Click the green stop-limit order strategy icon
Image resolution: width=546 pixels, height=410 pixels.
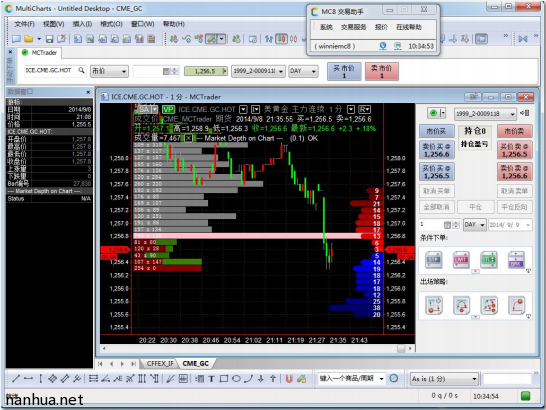(x=489, y=260)
